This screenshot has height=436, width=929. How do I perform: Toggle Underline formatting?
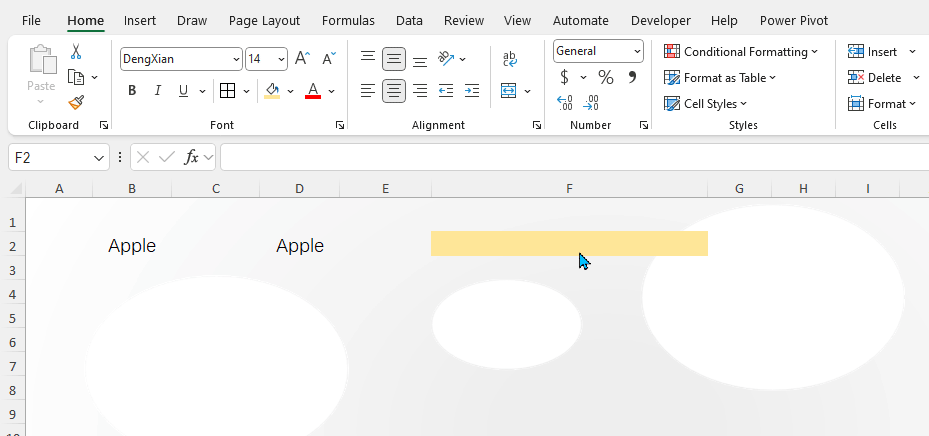(183, 91)
